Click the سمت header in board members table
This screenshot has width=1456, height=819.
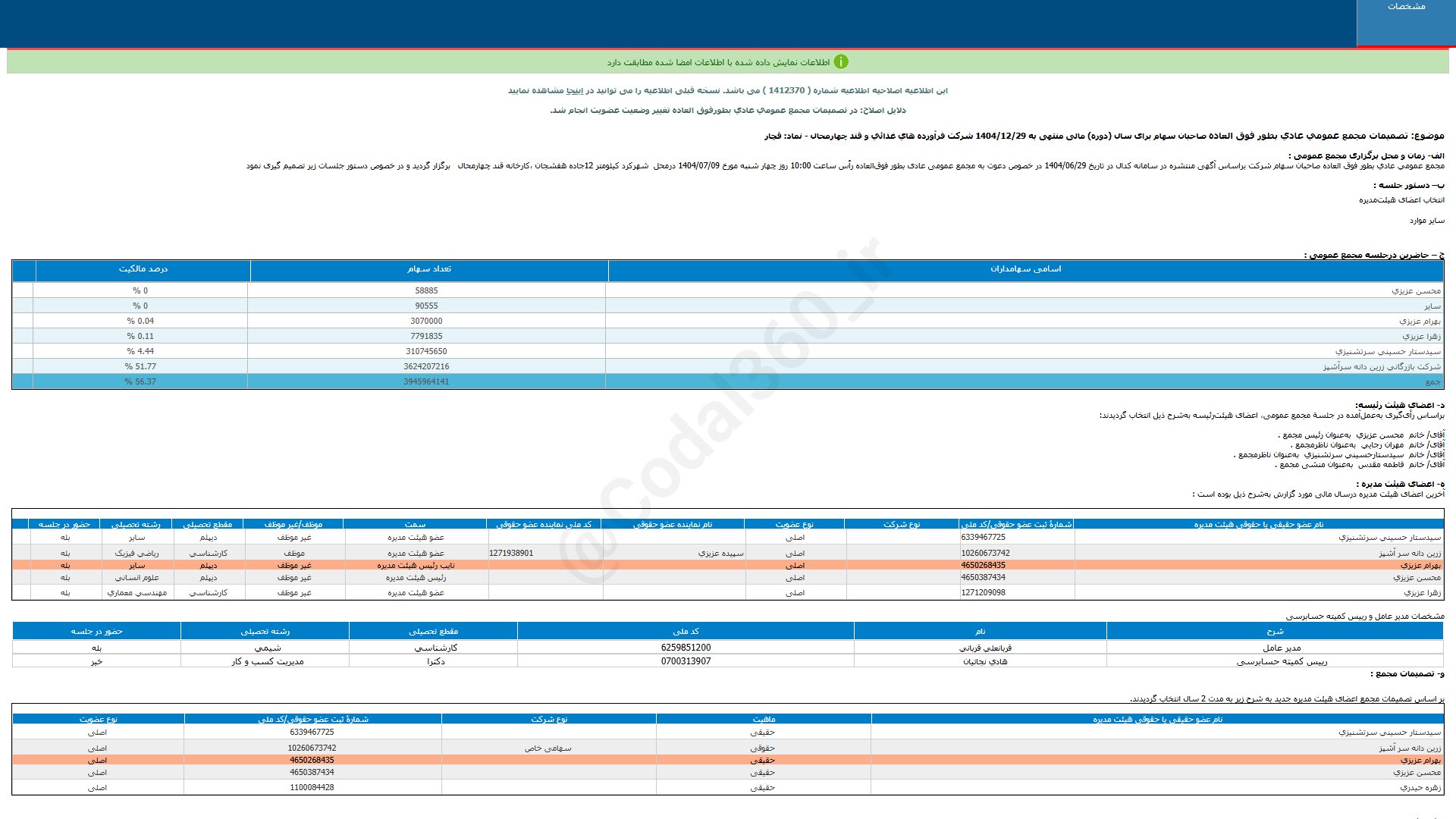415,525
